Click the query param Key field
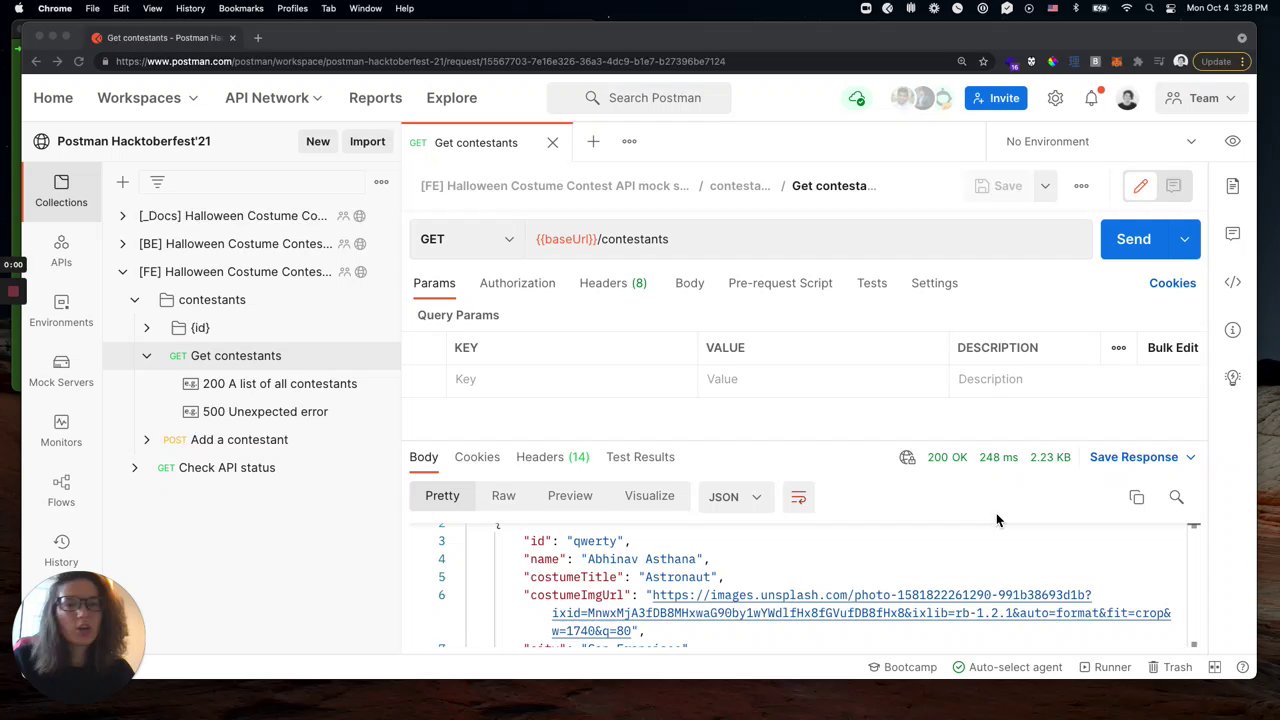Viewport: 1280px width, 720px height. click(572, 379)
